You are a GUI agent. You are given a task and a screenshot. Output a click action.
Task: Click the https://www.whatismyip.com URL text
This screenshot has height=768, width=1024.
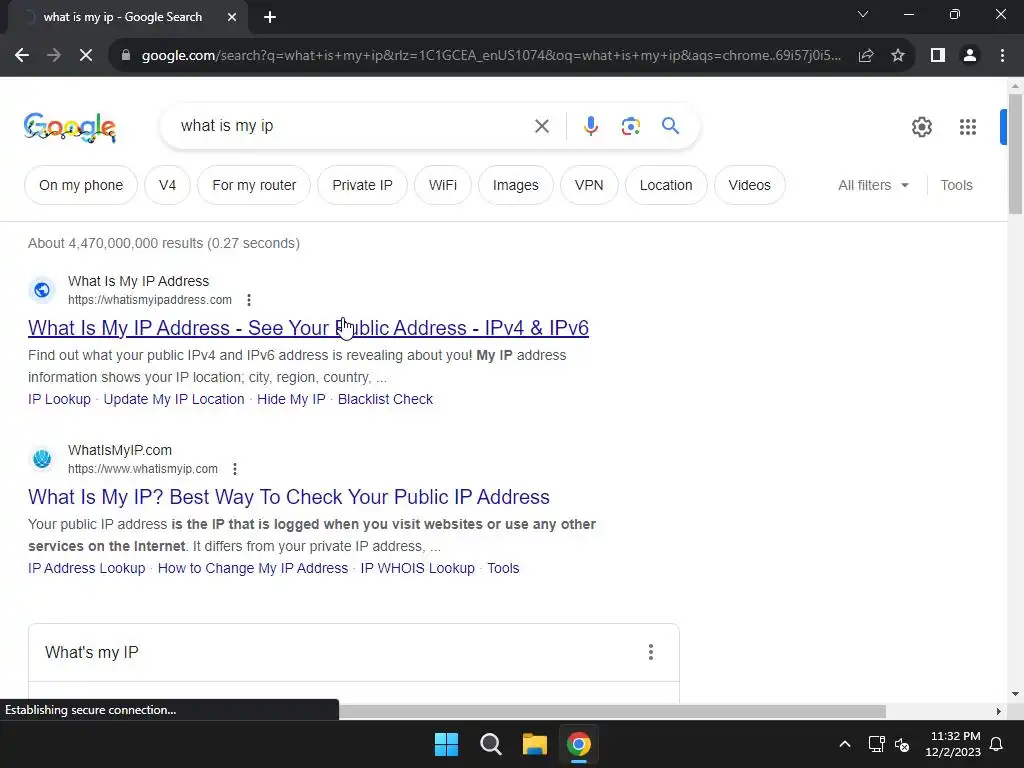point(143,469)
